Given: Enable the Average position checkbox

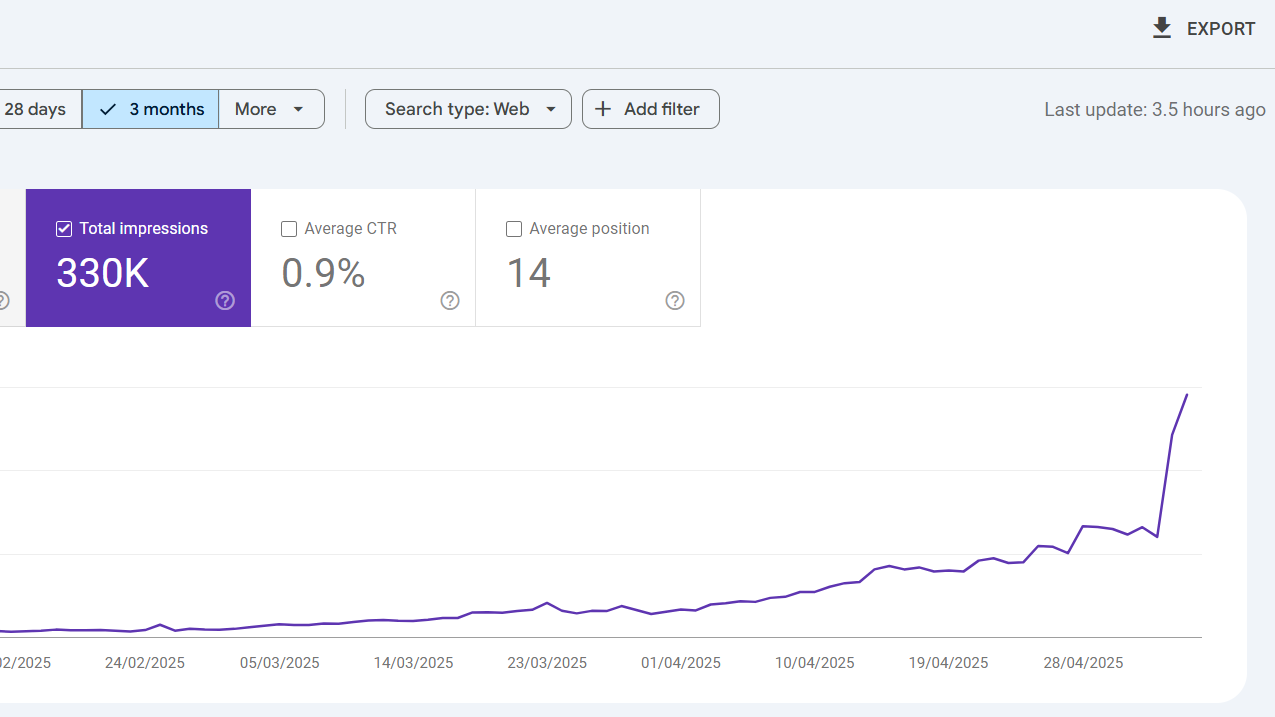Looking at the screenshot, I should pyautogui.click(x=514, y=229).
